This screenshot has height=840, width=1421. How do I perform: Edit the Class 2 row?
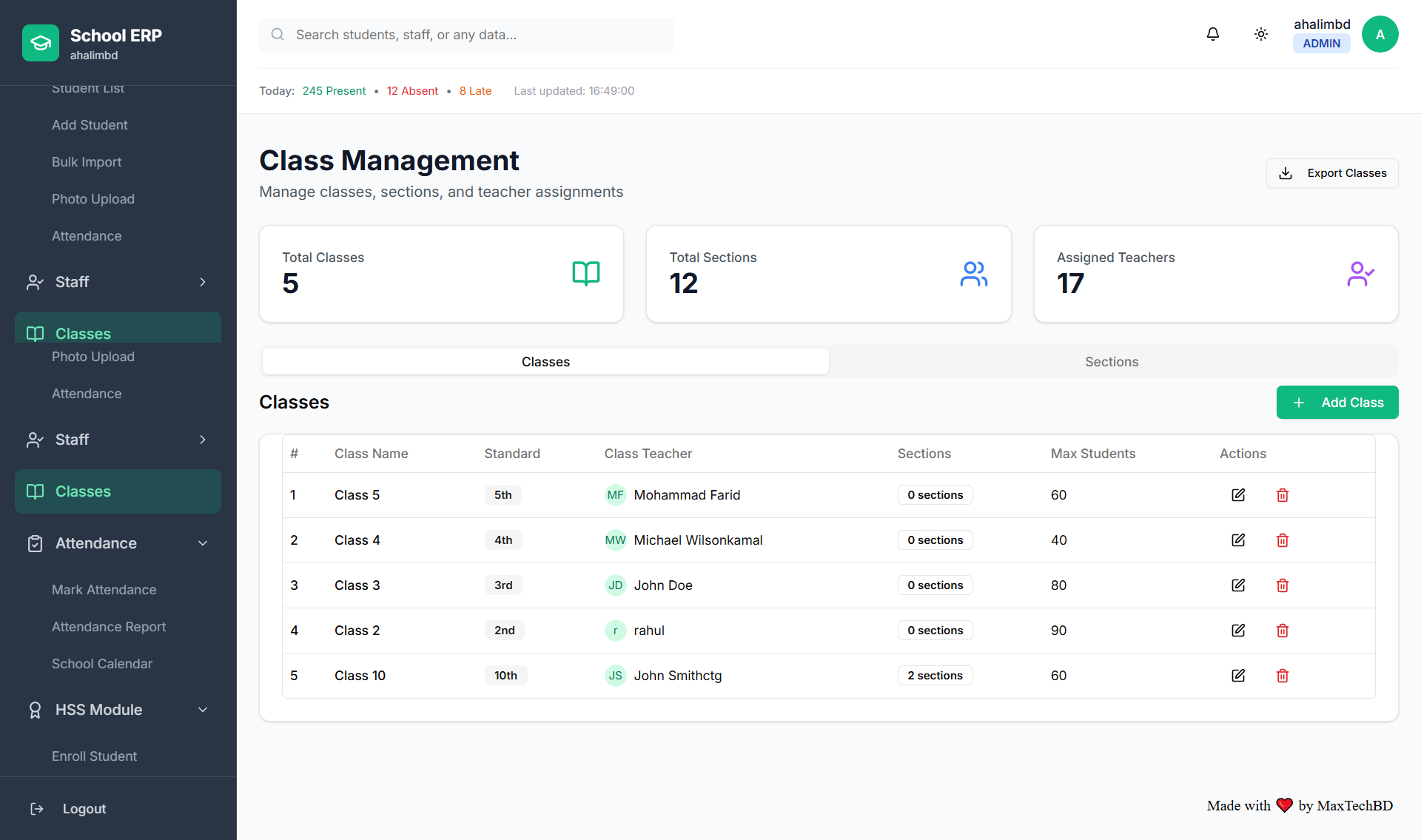click(x=1238, y=631)
